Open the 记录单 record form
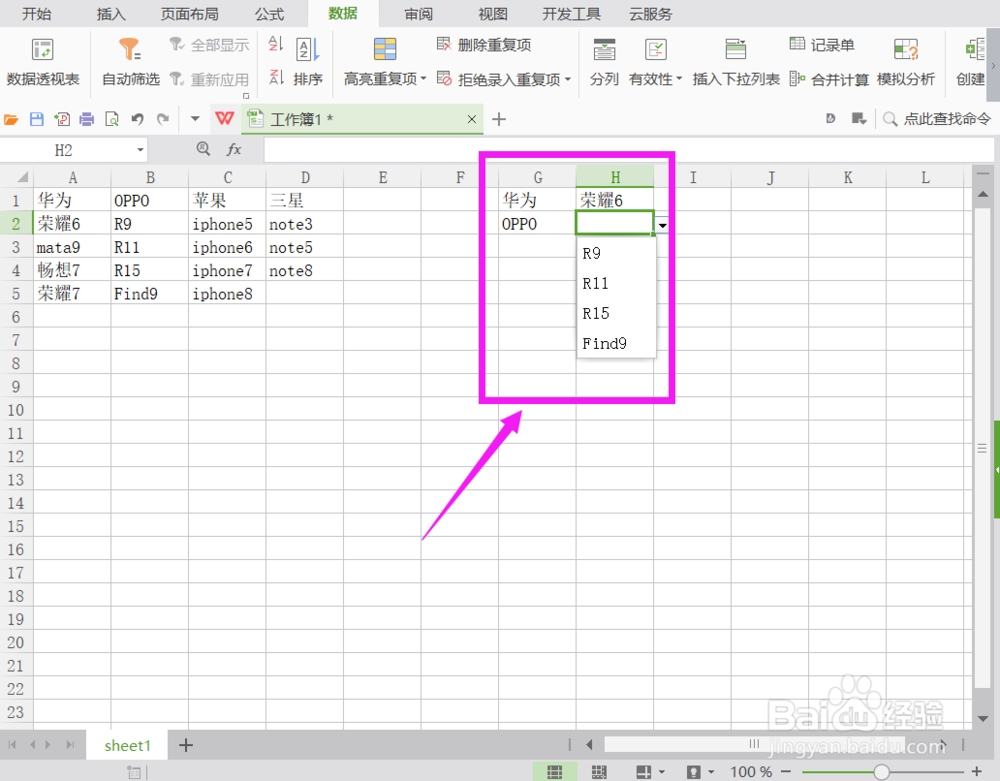1000x781 pixels. (x=822, y=45)
